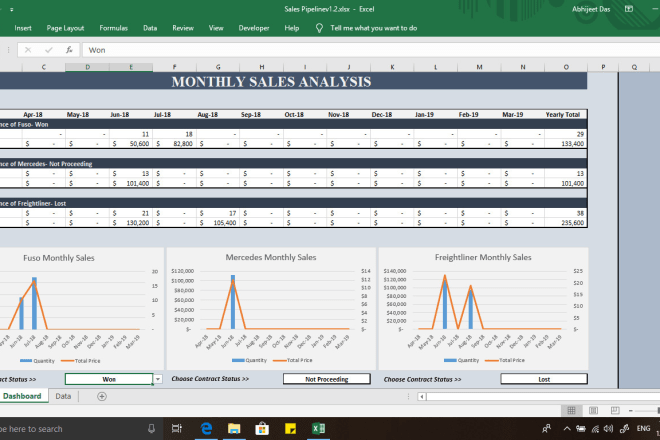Select the Won contract status cell
Viewport: 660px width, 440px height.
[x=109, y=379]
